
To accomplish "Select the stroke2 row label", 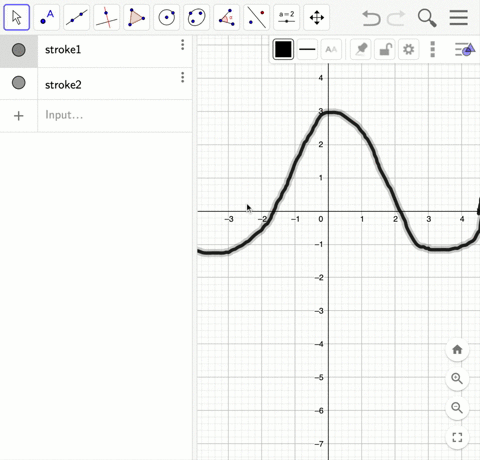I will click(x=63, y=85).
